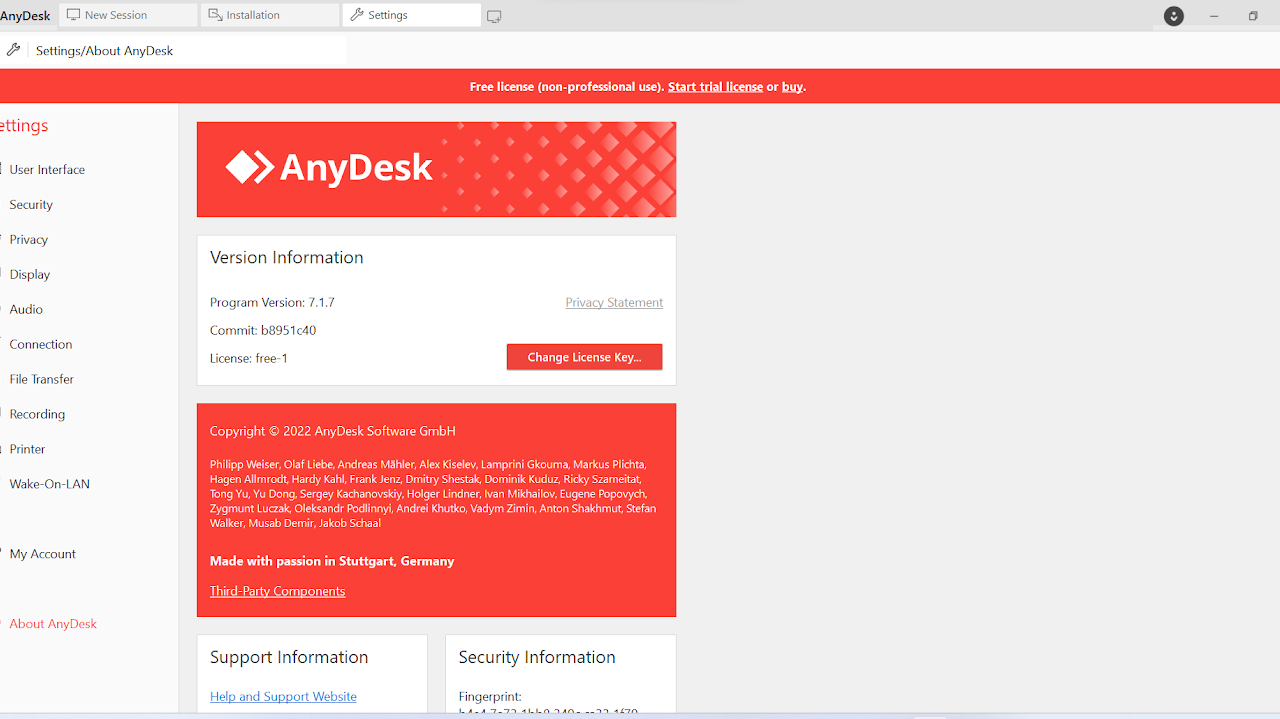The image size is (1280, 719).
Task: Open Display settings
Action: pyautogui.click(x=30, y=275)
